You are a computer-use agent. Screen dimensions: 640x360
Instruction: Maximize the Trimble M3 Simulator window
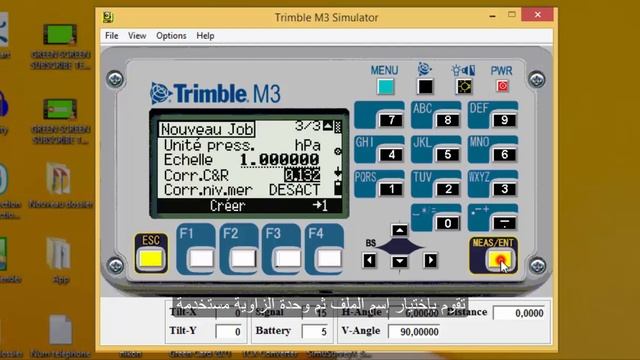(512, 15)
